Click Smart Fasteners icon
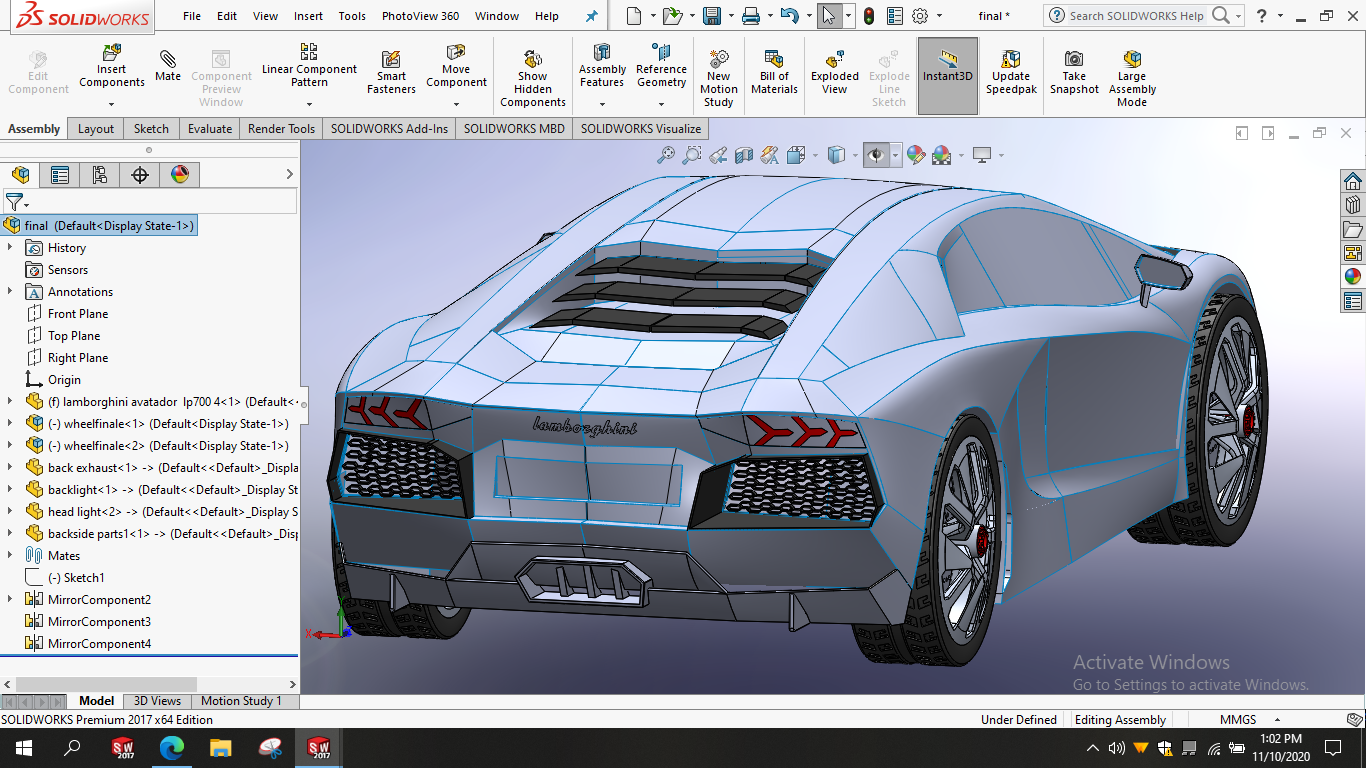The height and width of the screenshot is (768, 1366). click(391, 72)
